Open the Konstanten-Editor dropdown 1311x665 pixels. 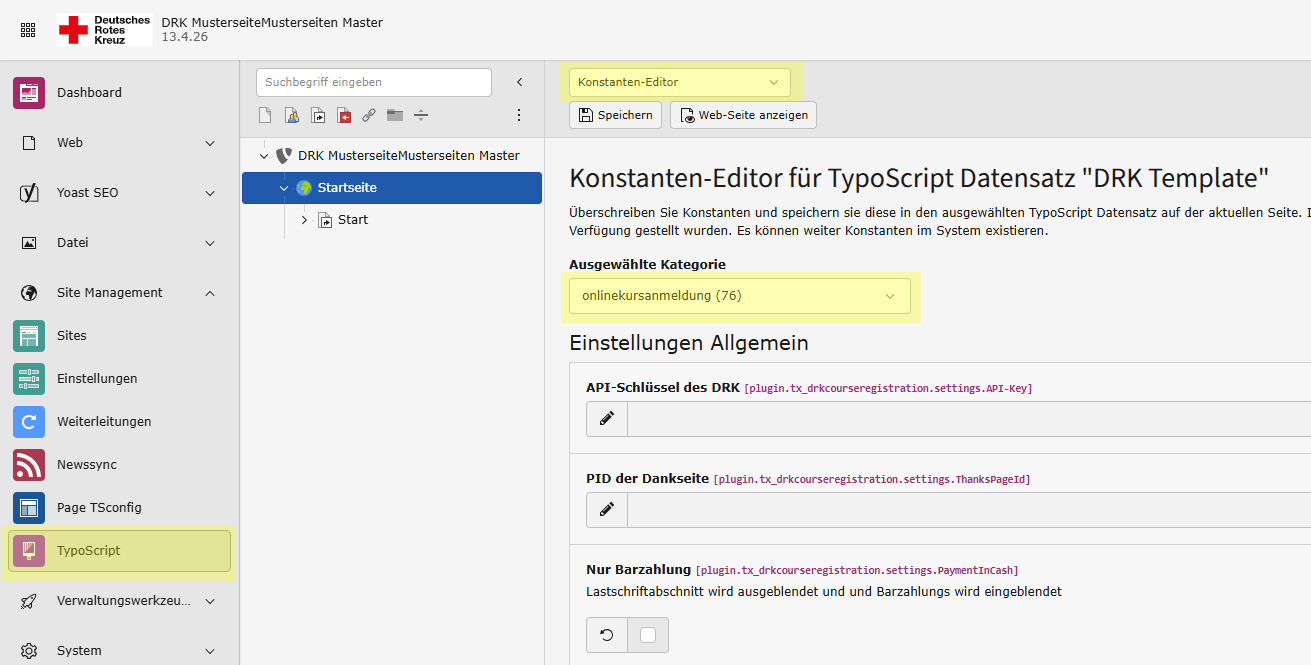[x=680, y=82]
